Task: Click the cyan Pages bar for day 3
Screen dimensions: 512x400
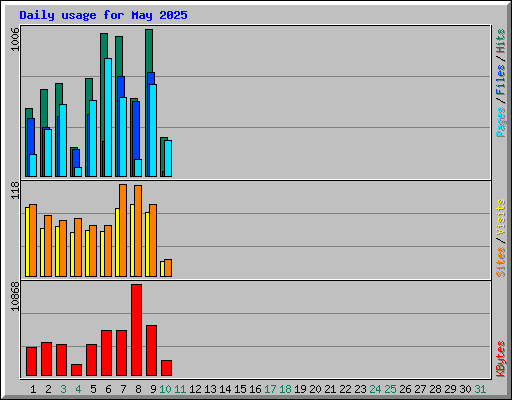Action: [x=63, y=140]
